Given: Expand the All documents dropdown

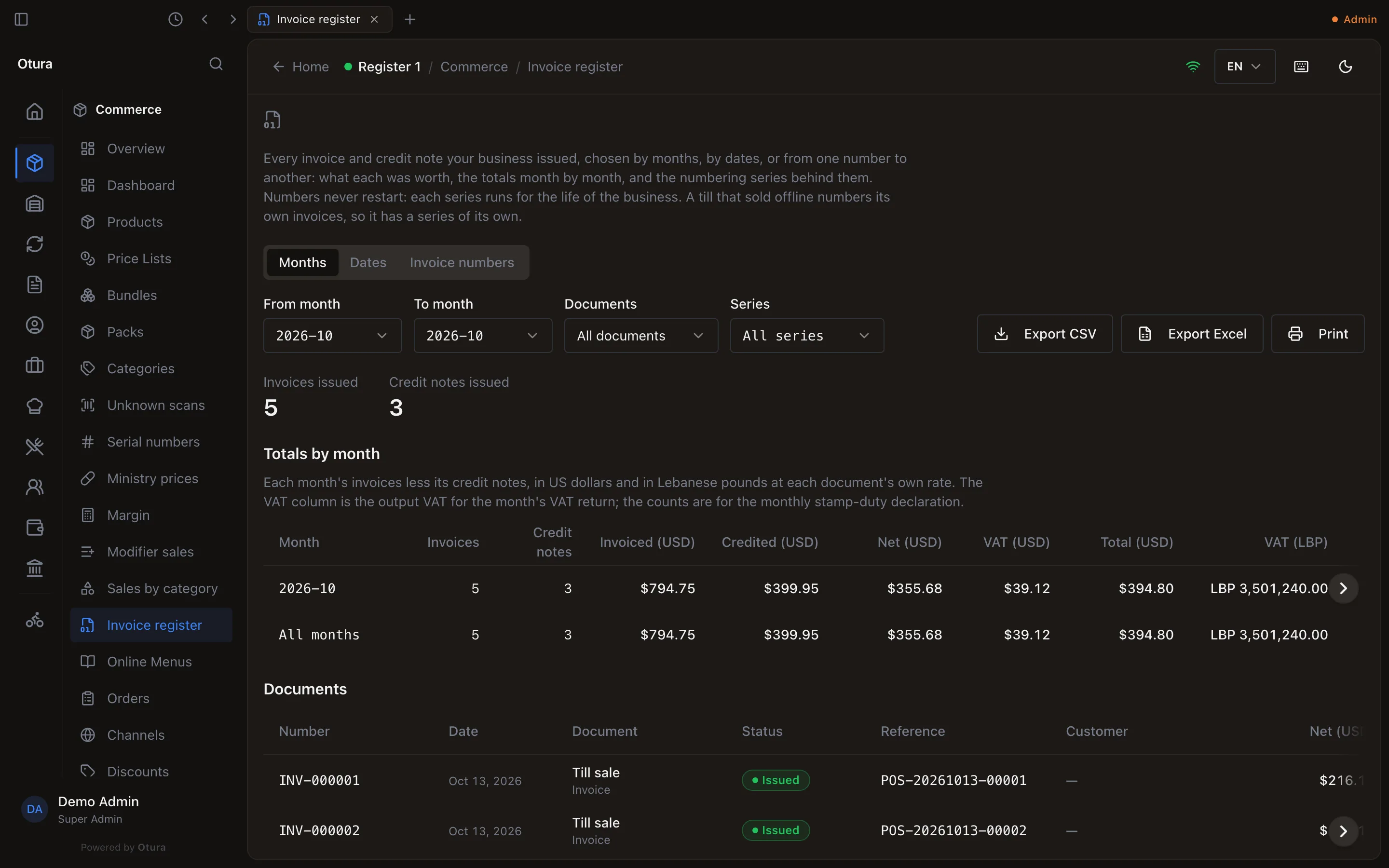Looking at the screenshot, I should [x=640, y=336].
